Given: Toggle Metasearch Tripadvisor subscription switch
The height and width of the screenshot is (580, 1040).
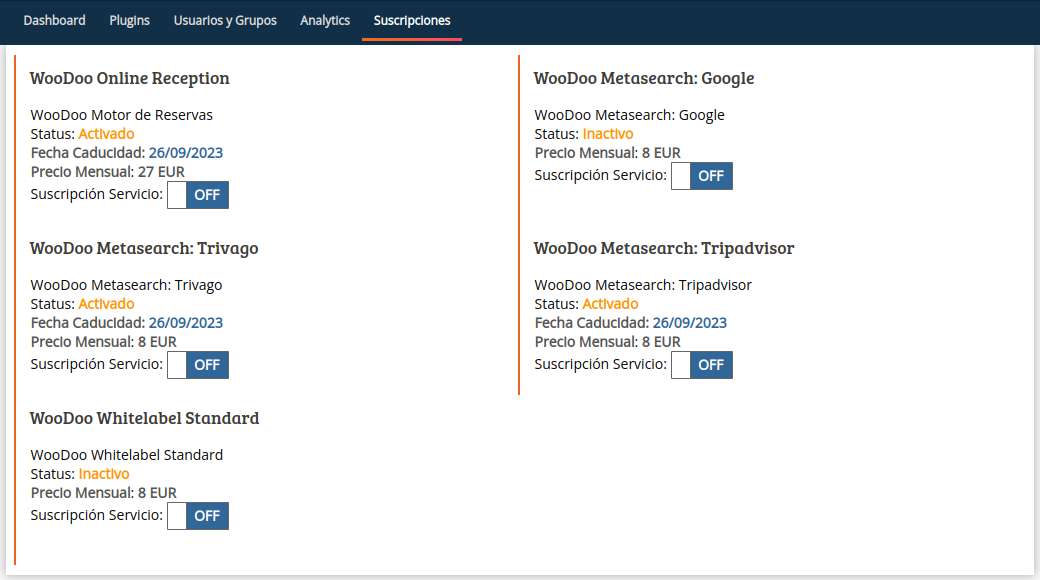Looking at the screenshot, I should coord(702,365).
